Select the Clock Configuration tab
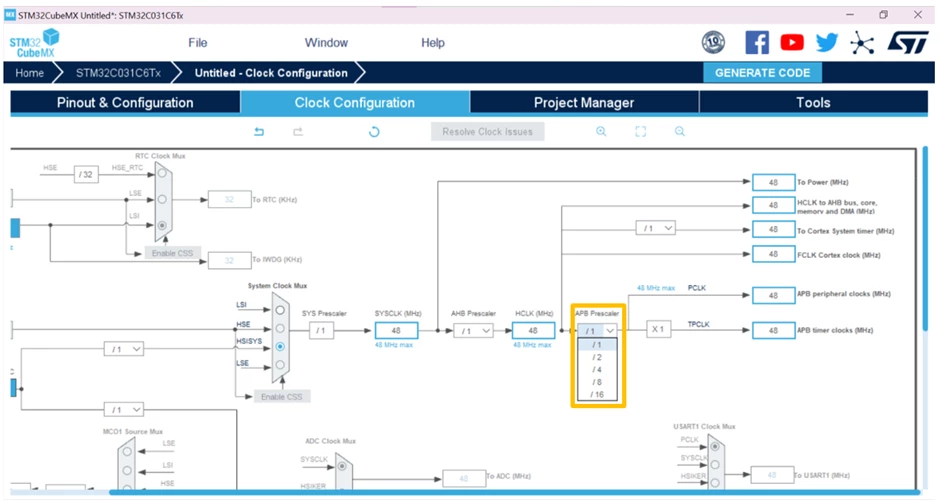 tap(355, 102)
